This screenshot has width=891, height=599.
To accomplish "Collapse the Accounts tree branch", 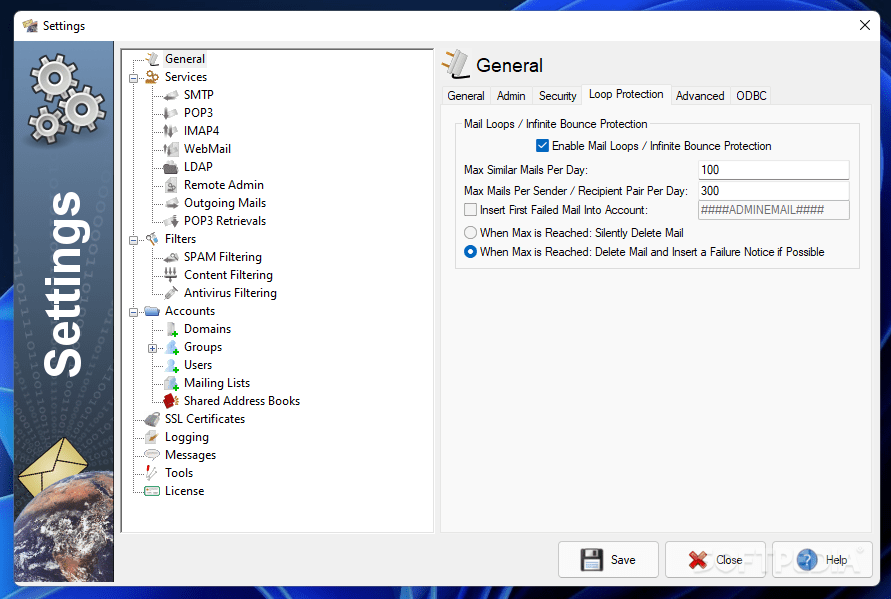I will [133, 311].
